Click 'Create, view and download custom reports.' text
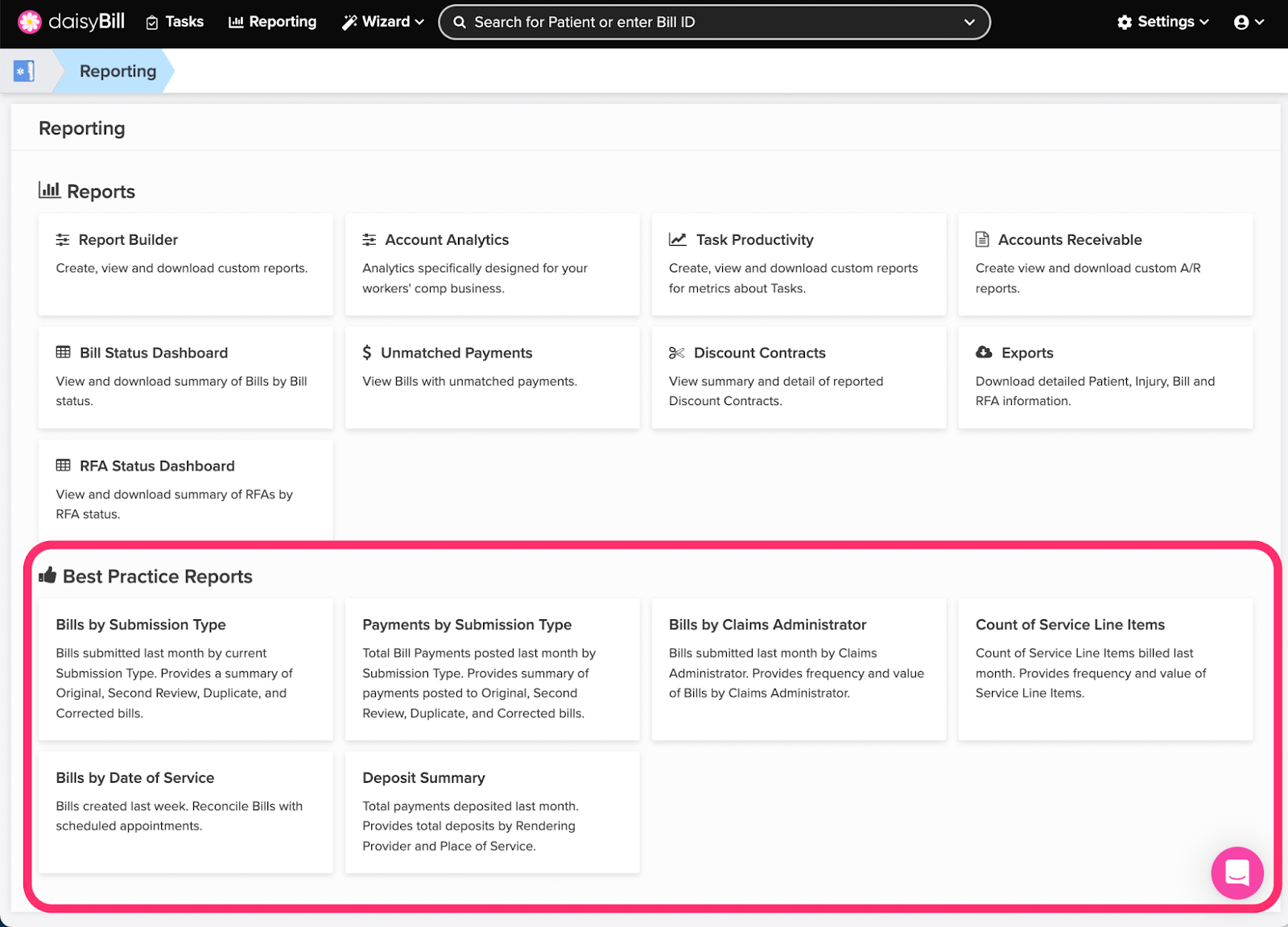The height and width of the screenshot is (927, 1288). (182, 268)
